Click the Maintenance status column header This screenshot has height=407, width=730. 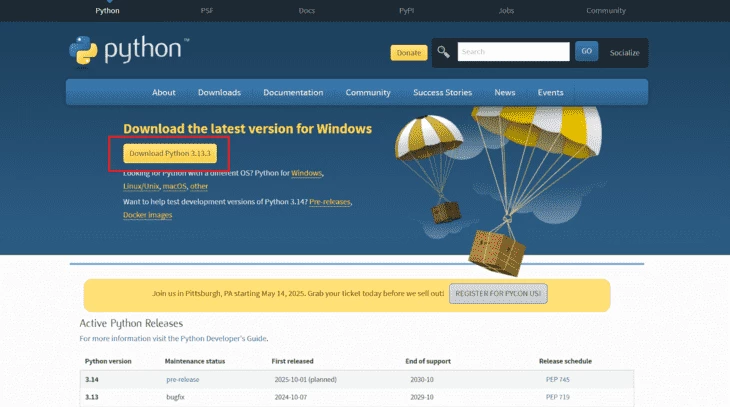click(195, 361)
